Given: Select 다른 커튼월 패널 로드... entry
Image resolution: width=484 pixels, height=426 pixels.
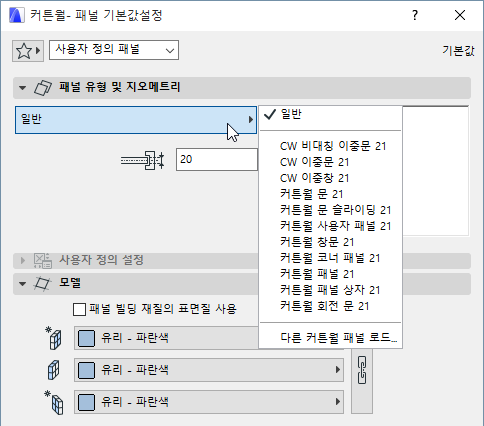Looking at the screenshot, I should [330, 338].
